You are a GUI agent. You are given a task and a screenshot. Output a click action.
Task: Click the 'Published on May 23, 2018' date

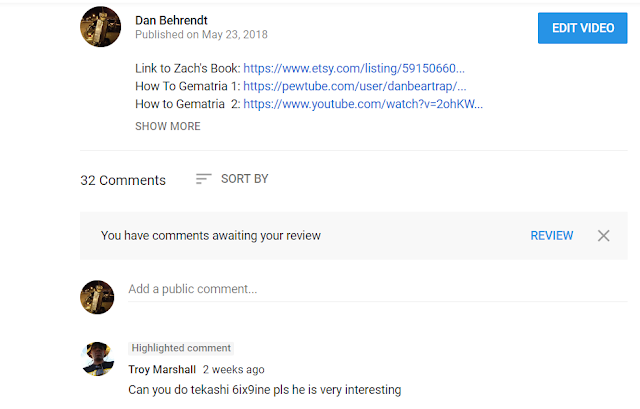201,35
